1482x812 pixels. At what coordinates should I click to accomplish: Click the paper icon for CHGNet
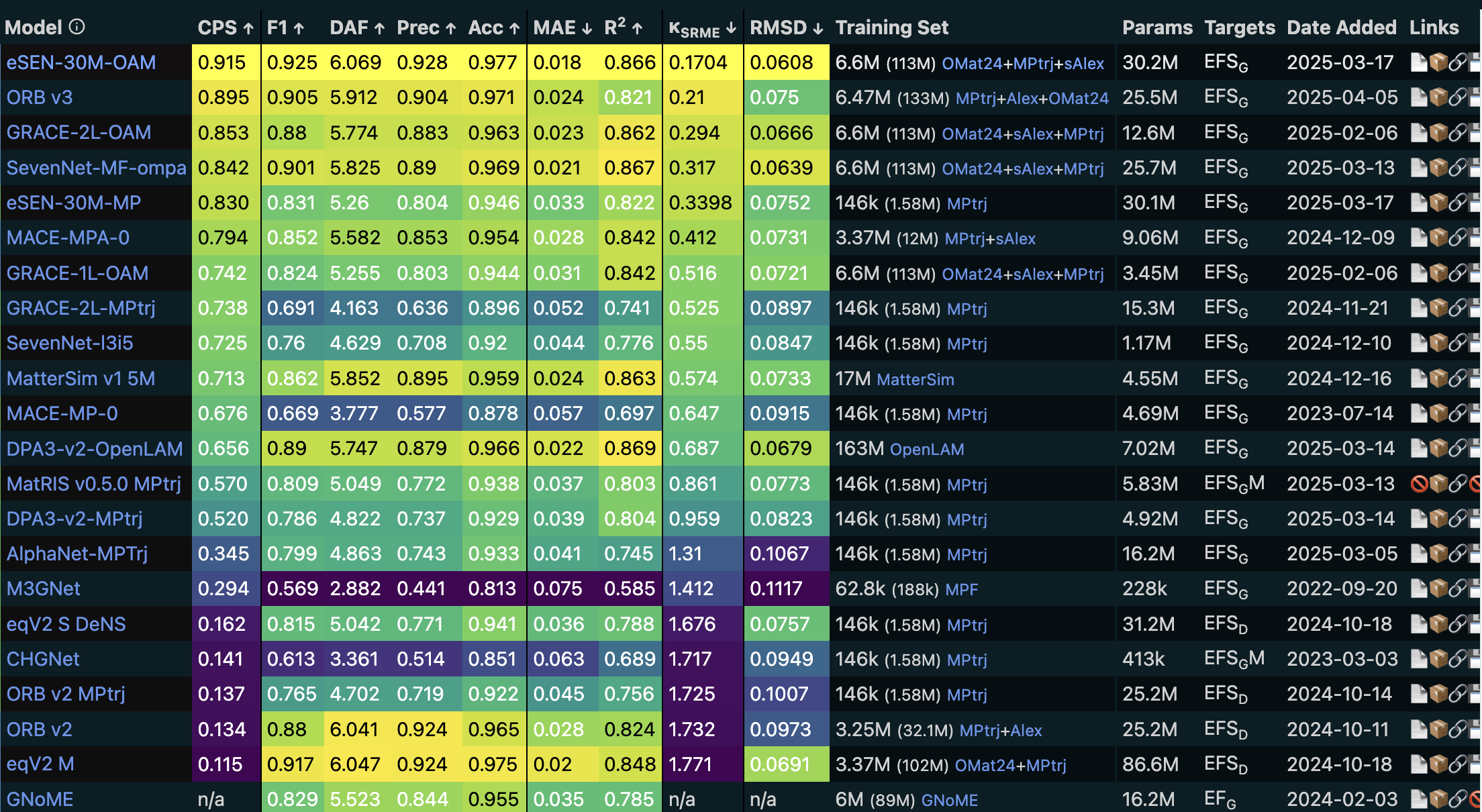pos(1420,659)
